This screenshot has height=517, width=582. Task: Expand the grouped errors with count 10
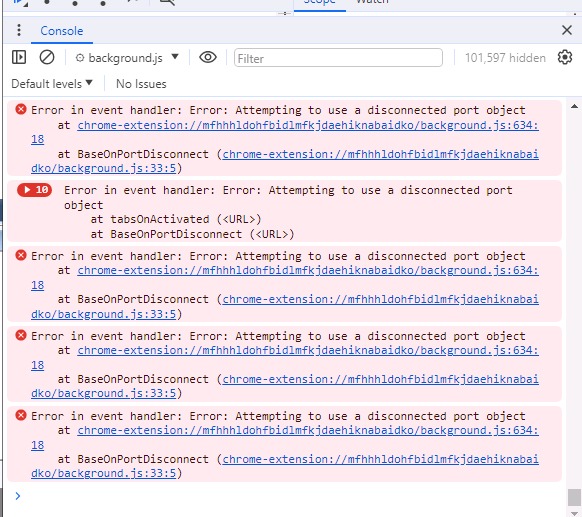(x=35, y=190)
